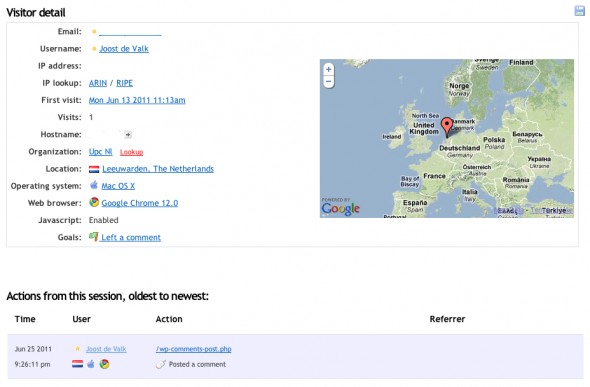The image size is (590, 387).
Task: Click the Chrome icon beside Web browser
Action: click(x=94, y=202)
